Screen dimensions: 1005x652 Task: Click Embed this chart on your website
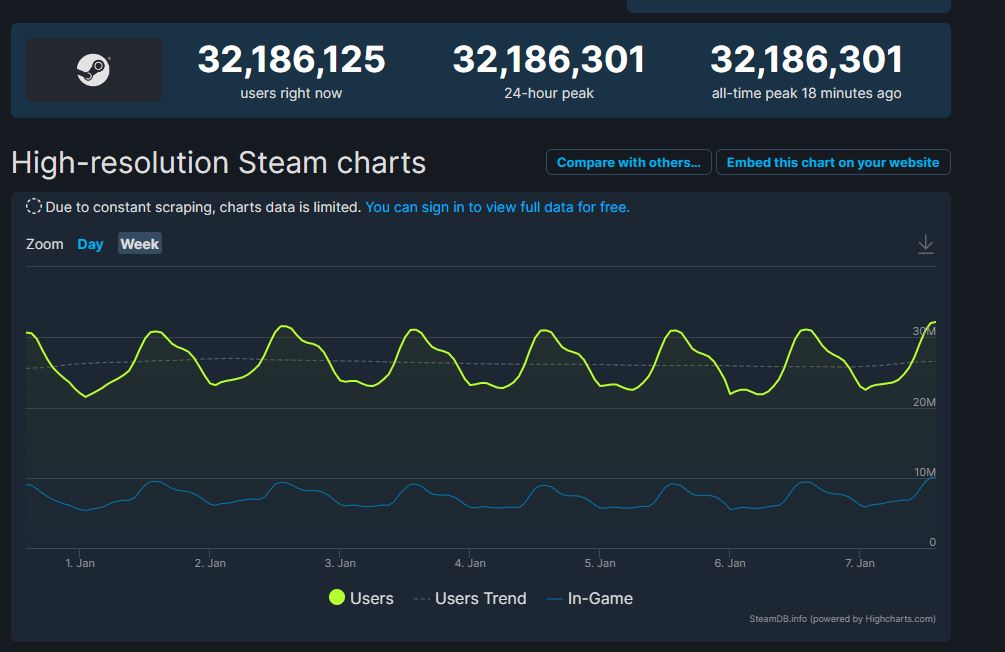pos(833,162)
